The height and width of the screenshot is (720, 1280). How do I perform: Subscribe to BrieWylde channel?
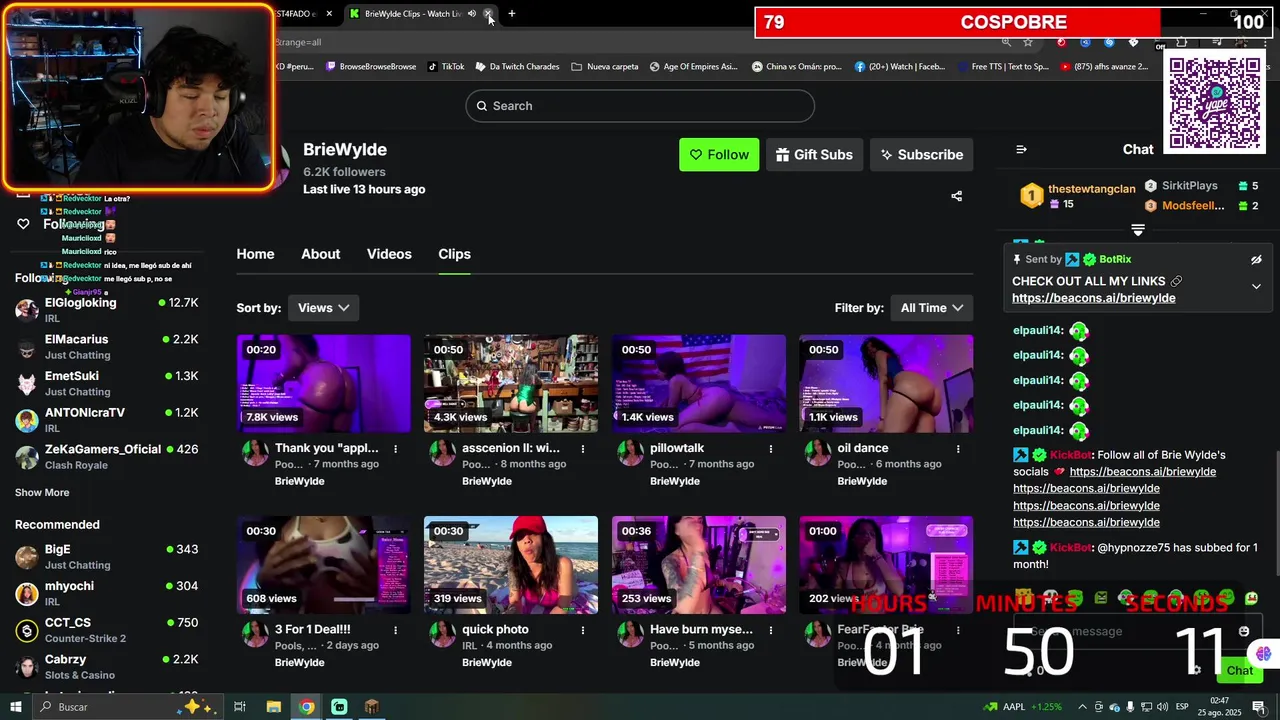(921, 155)
